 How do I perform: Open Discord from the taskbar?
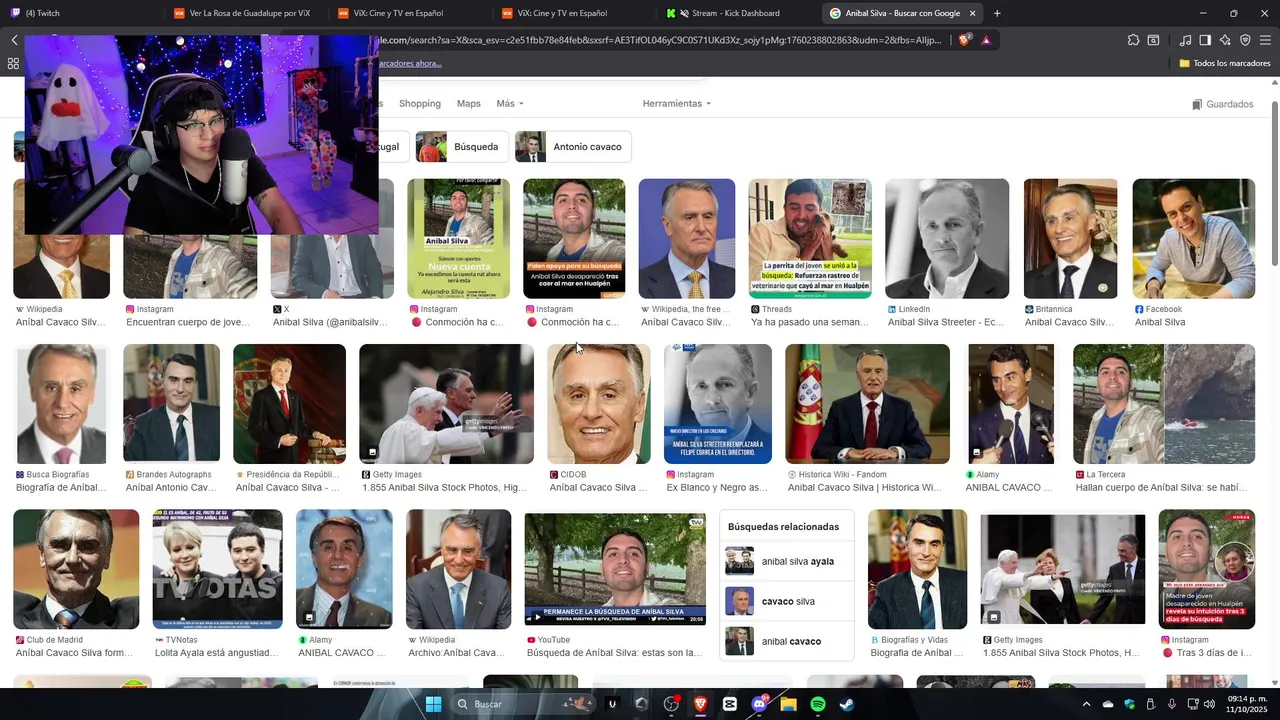click(x=759, y=704)
